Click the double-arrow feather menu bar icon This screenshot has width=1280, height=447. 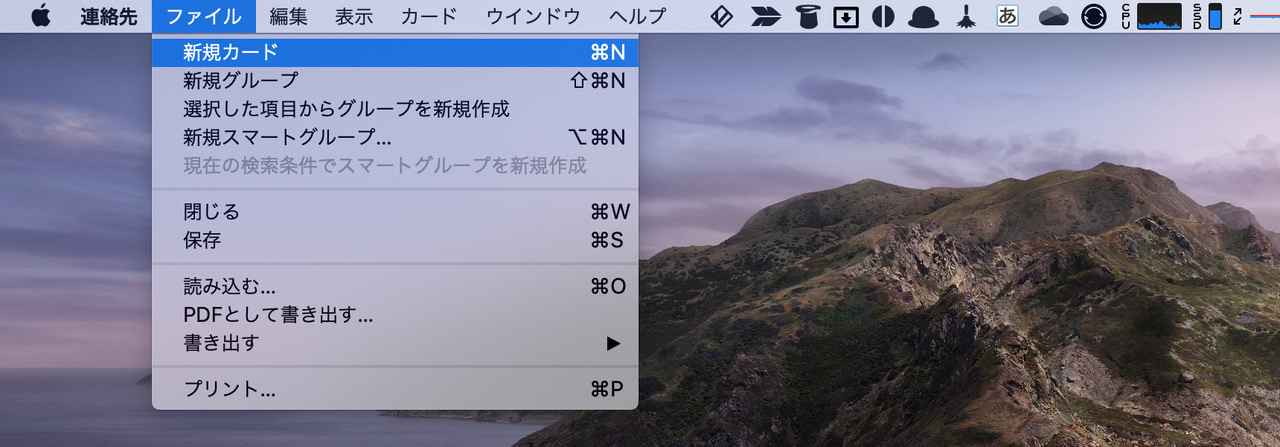coord(768,16)
